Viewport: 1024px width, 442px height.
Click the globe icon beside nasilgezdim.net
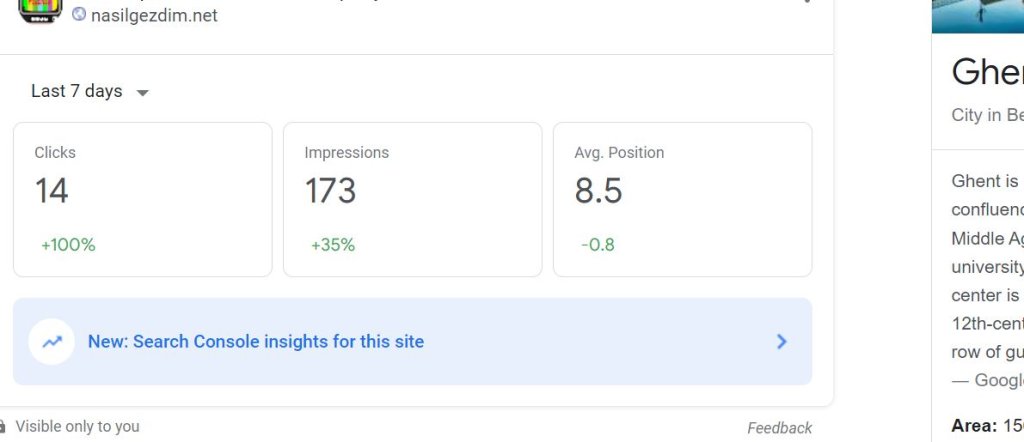point(79,14)
